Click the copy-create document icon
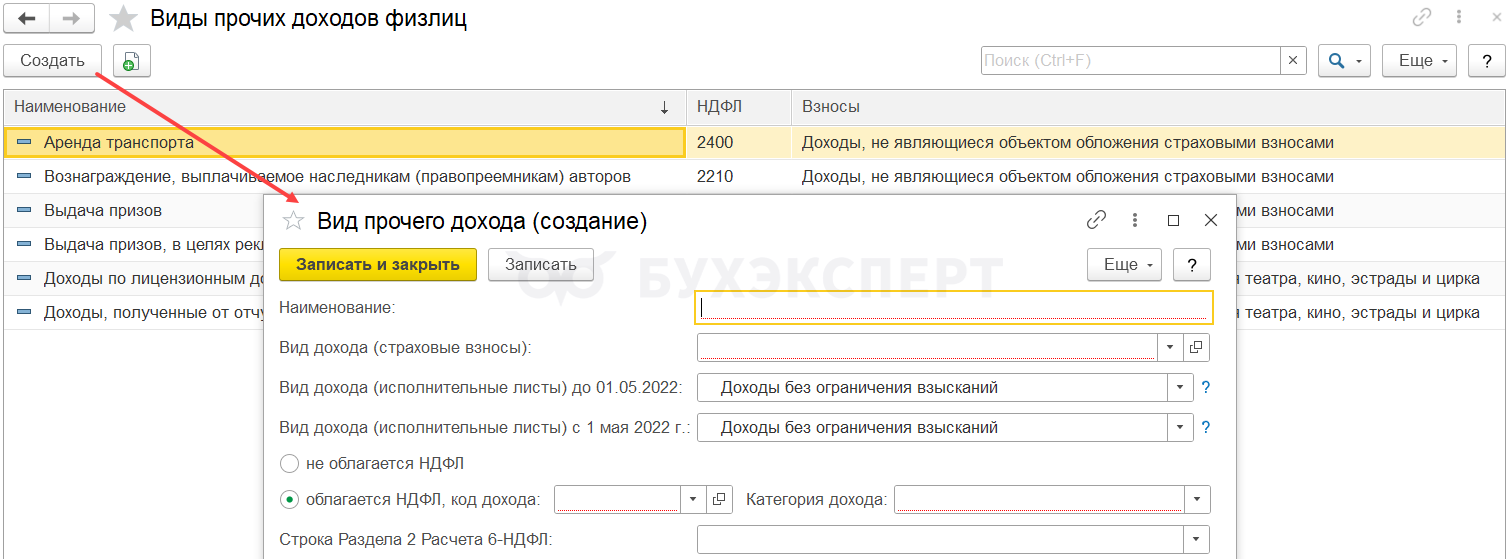Screen dimensions: 1509x559 (x=131, y=61)
